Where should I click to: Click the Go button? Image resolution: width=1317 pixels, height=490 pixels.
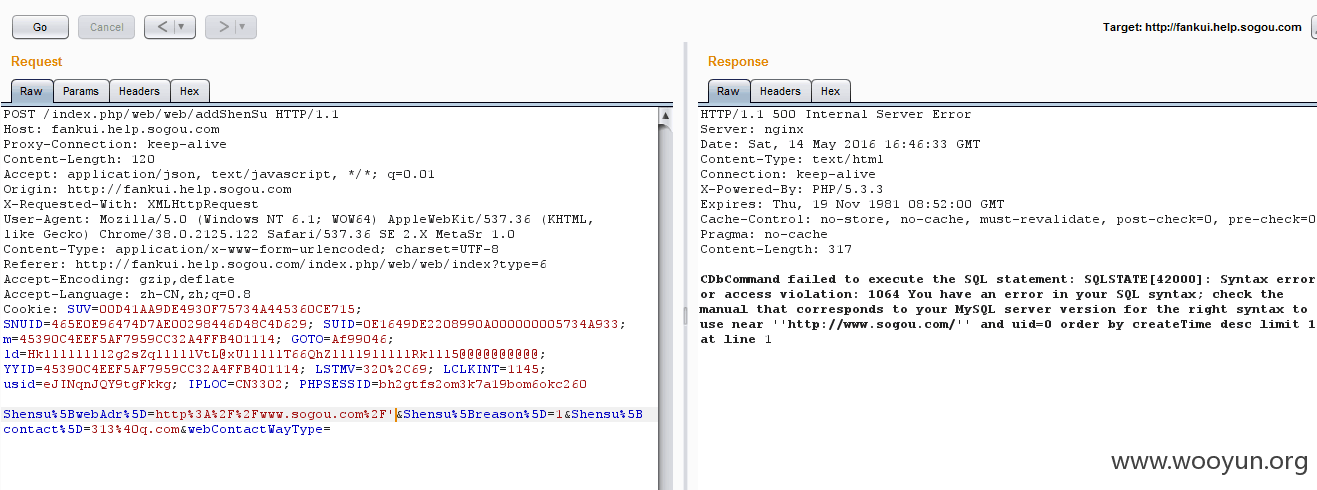pos(40,27)
